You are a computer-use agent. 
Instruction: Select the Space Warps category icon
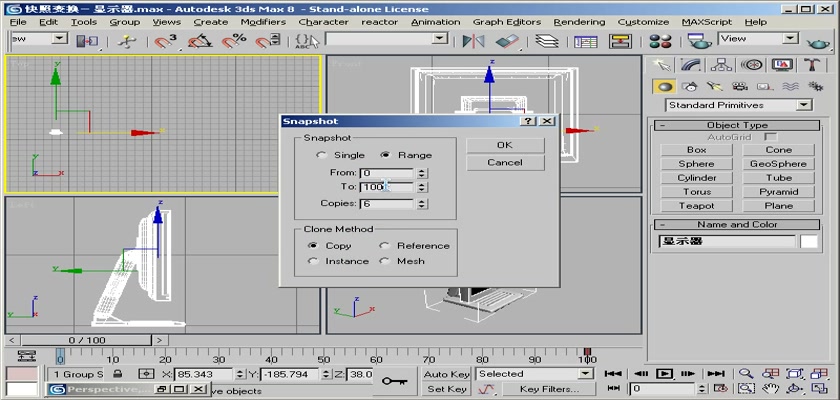point(790,86)
